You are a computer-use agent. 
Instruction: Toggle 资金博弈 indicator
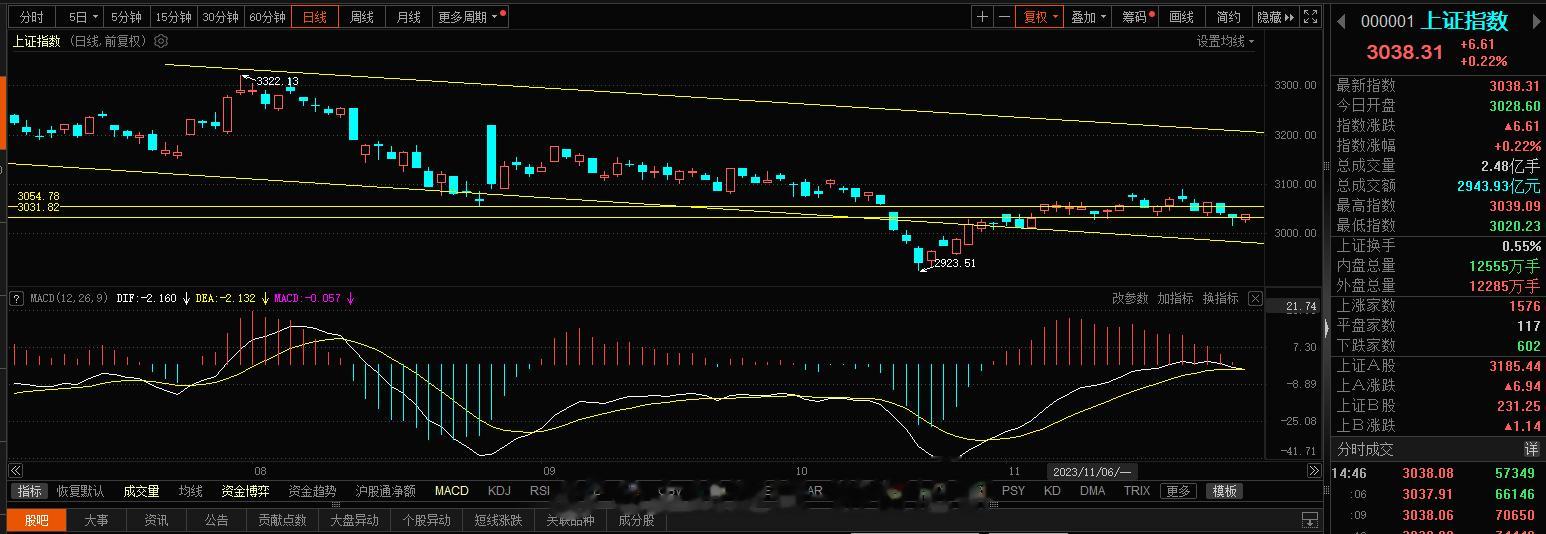pos(246,491)
